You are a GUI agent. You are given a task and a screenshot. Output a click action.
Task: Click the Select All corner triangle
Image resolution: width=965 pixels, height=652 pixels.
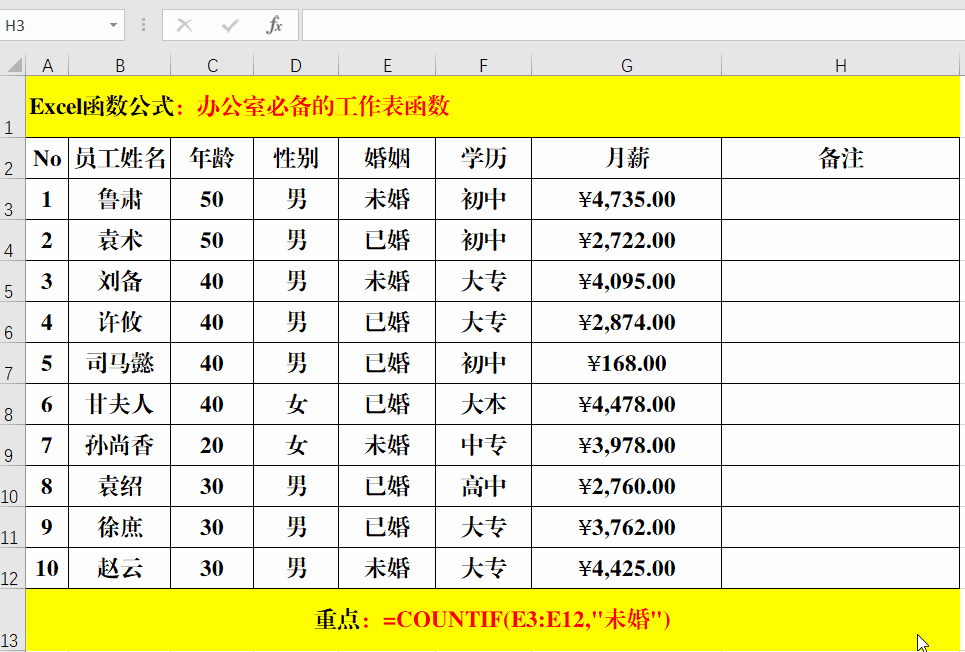click(x=14, y=65)
